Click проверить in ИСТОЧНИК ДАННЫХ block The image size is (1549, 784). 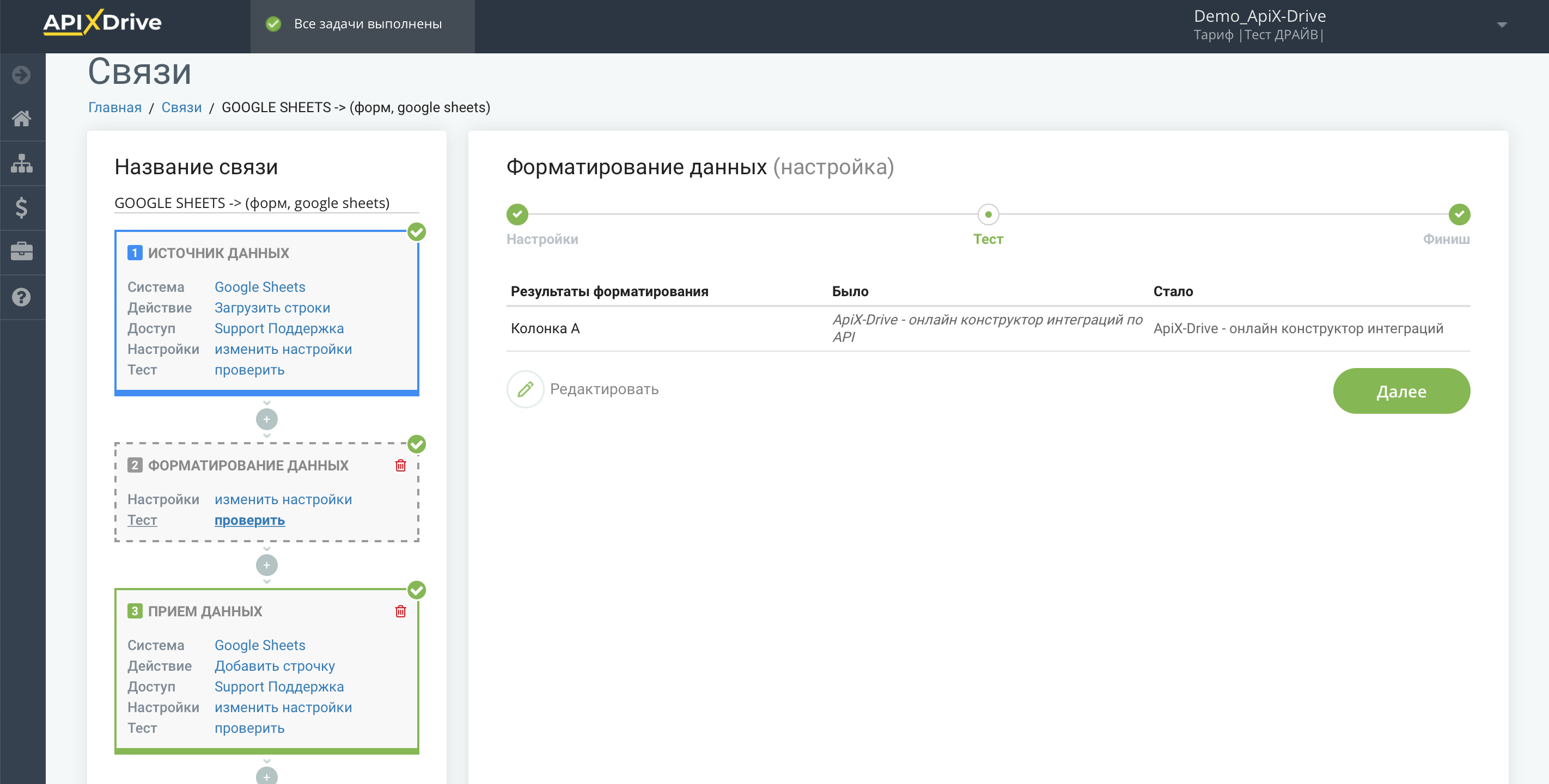pyautogui.click(x=249, y=370)
